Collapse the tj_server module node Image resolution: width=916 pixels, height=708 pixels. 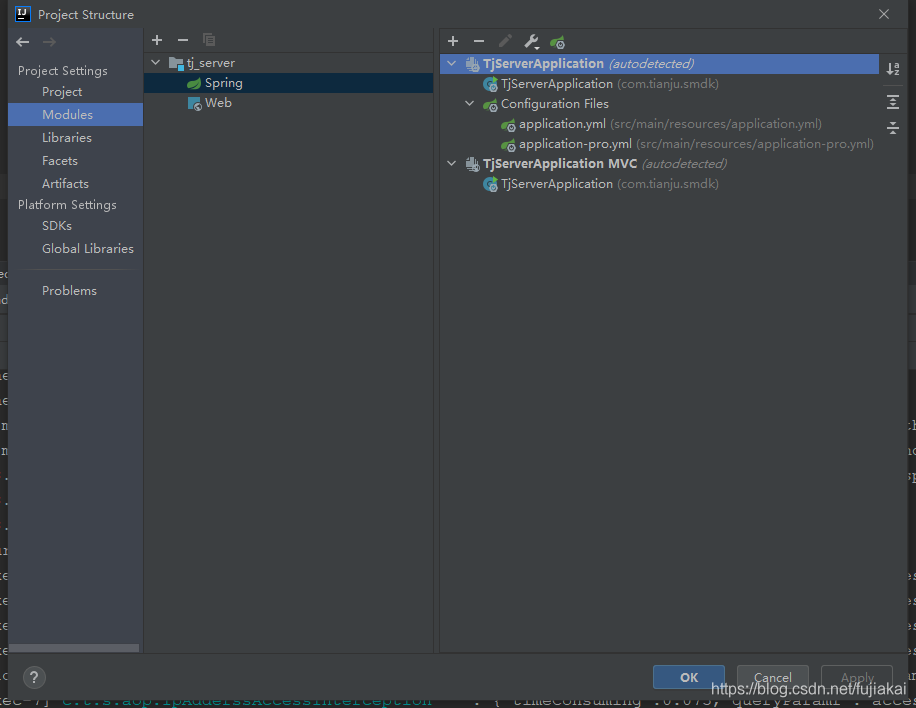point(155,62)
